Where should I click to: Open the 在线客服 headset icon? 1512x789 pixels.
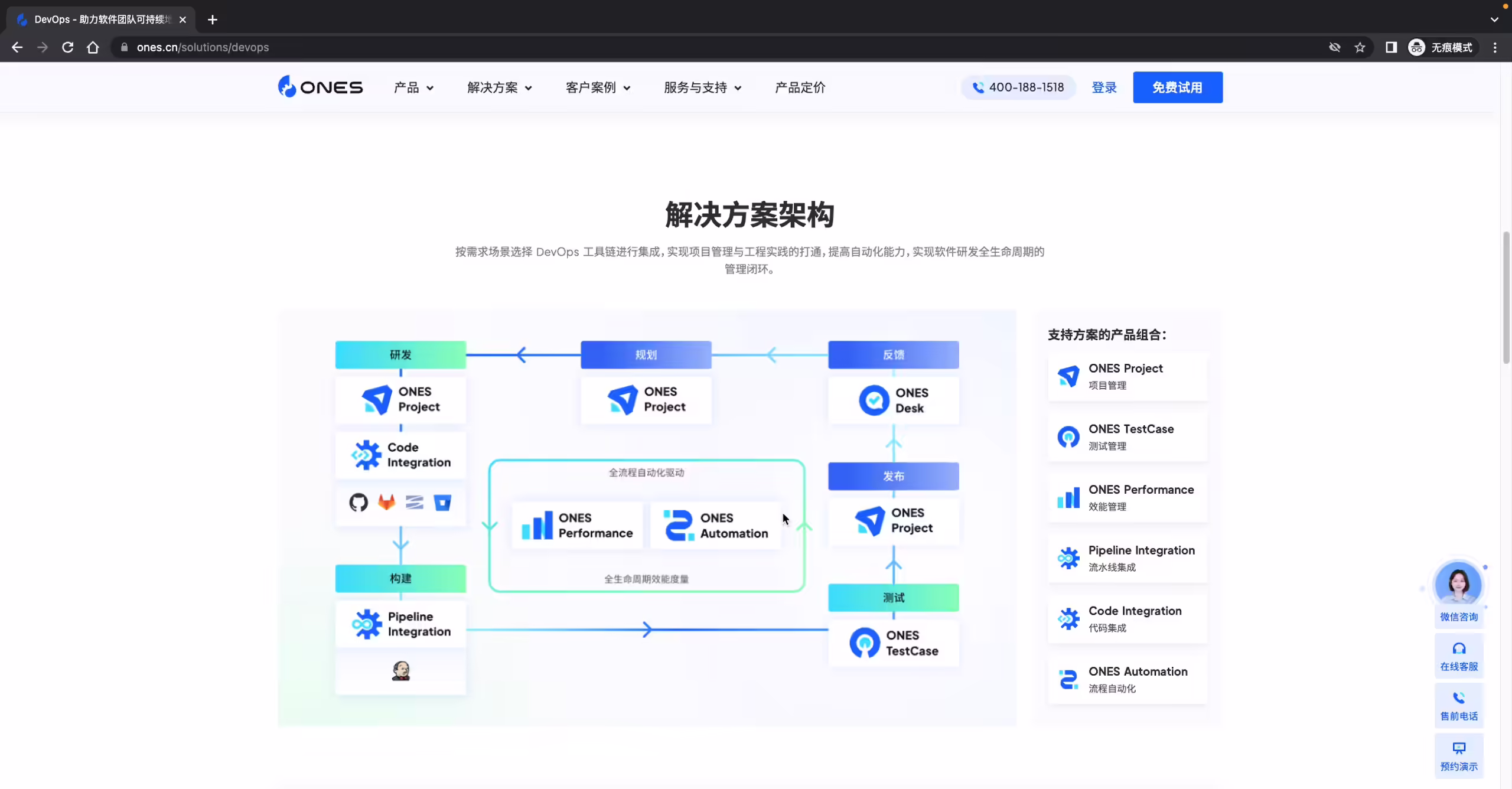coord(1459,648)
